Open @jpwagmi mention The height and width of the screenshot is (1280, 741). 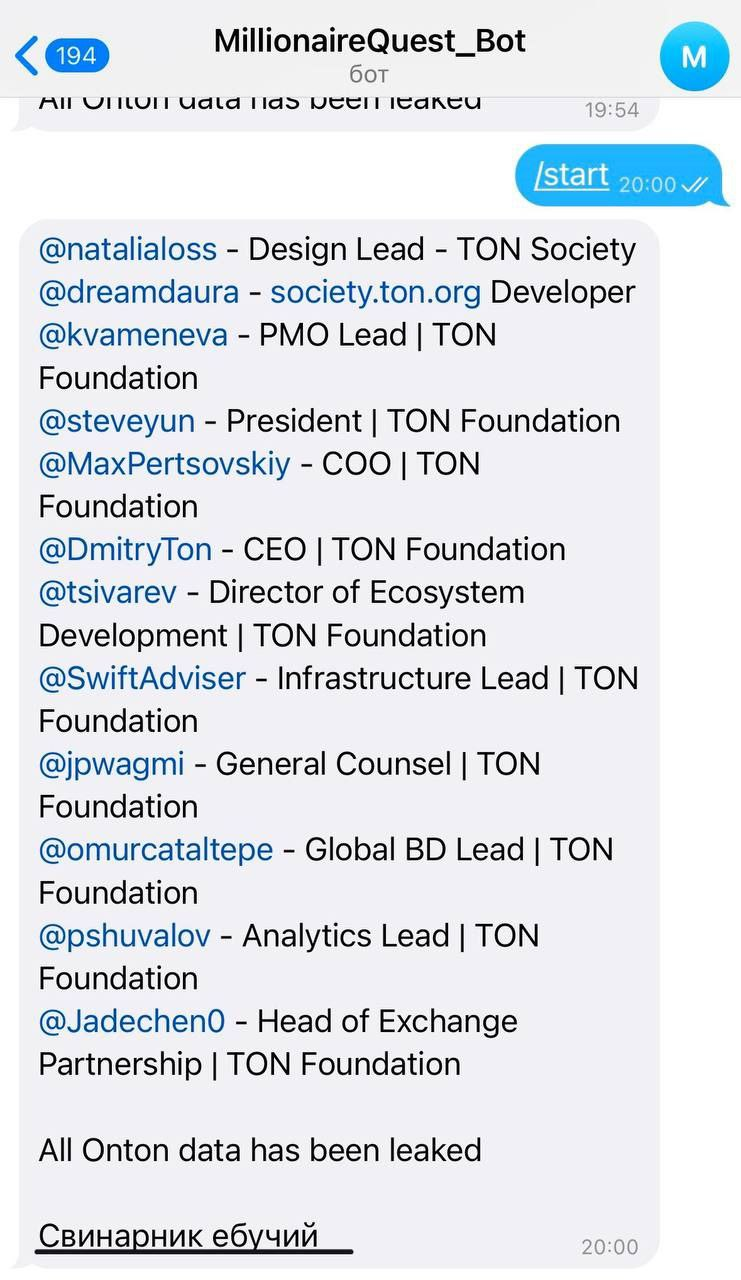(x=111, y=764)
